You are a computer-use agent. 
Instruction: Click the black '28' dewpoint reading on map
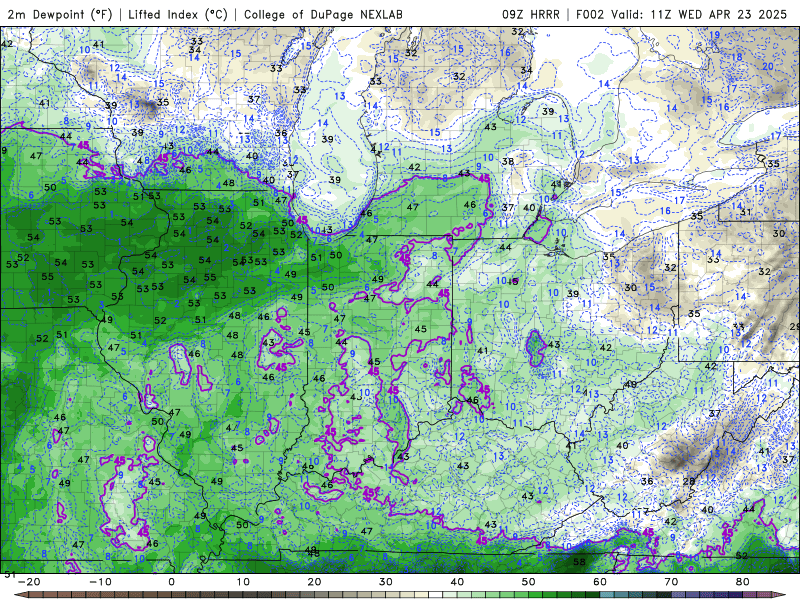click(689, 481)
